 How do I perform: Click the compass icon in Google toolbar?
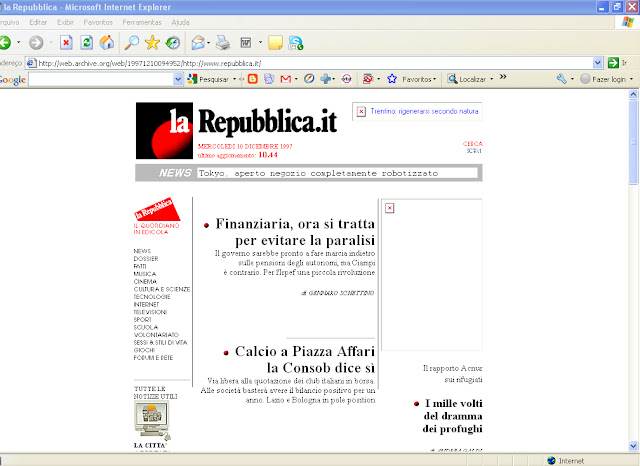(309, 79)
